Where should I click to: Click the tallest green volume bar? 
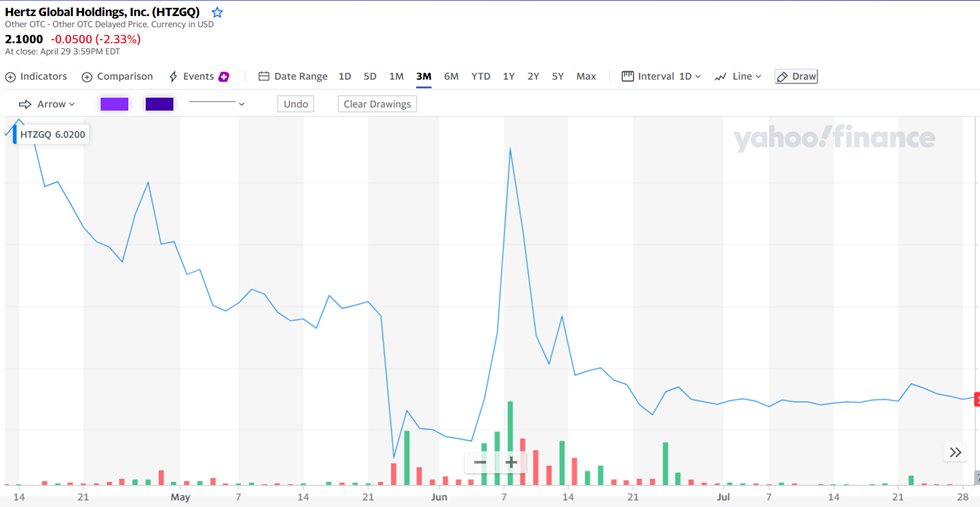tap(510, 443)
